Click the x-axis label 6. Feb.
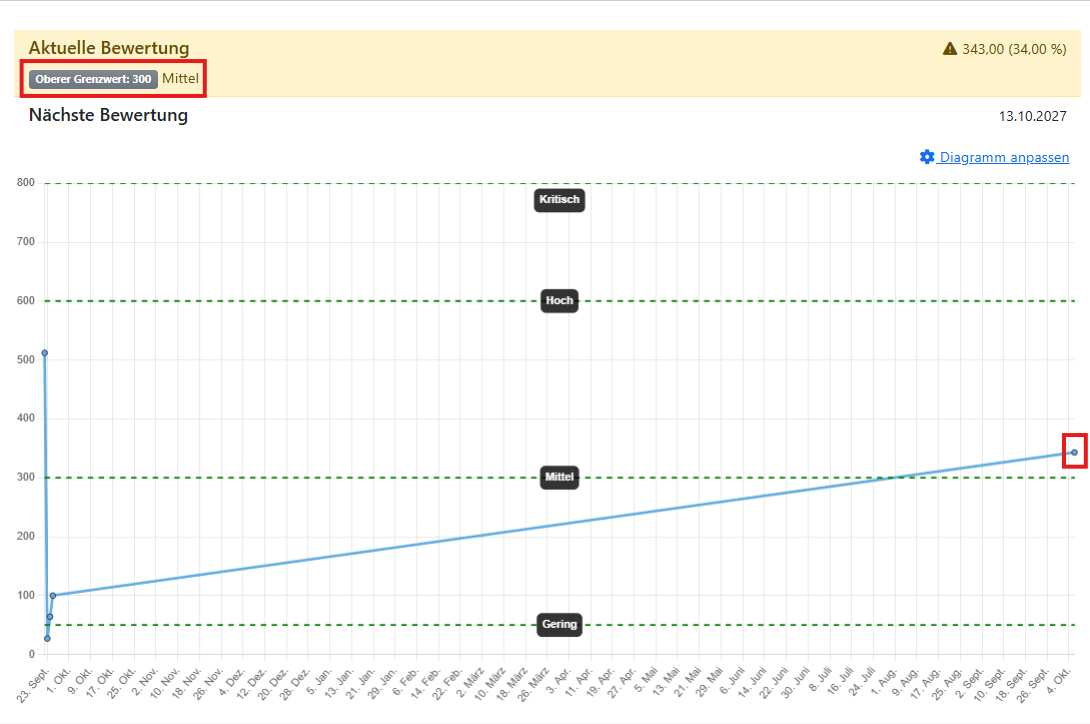Image resolution: width=1090 pixels, height=724 pixels. (407, 682)
